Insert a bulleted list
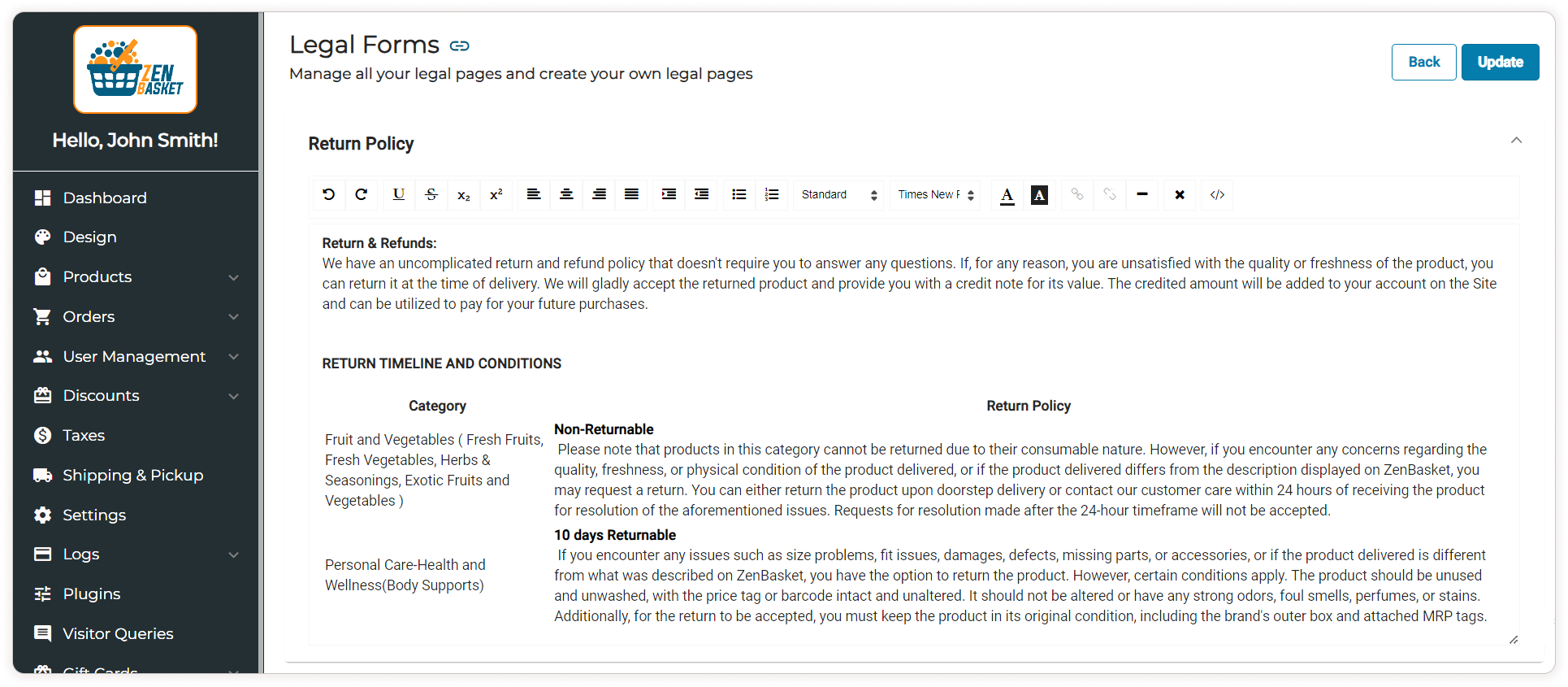Image resolution: width=1568 pixels, height=687 pixels. pyautogui.click(x=739, y=194)
